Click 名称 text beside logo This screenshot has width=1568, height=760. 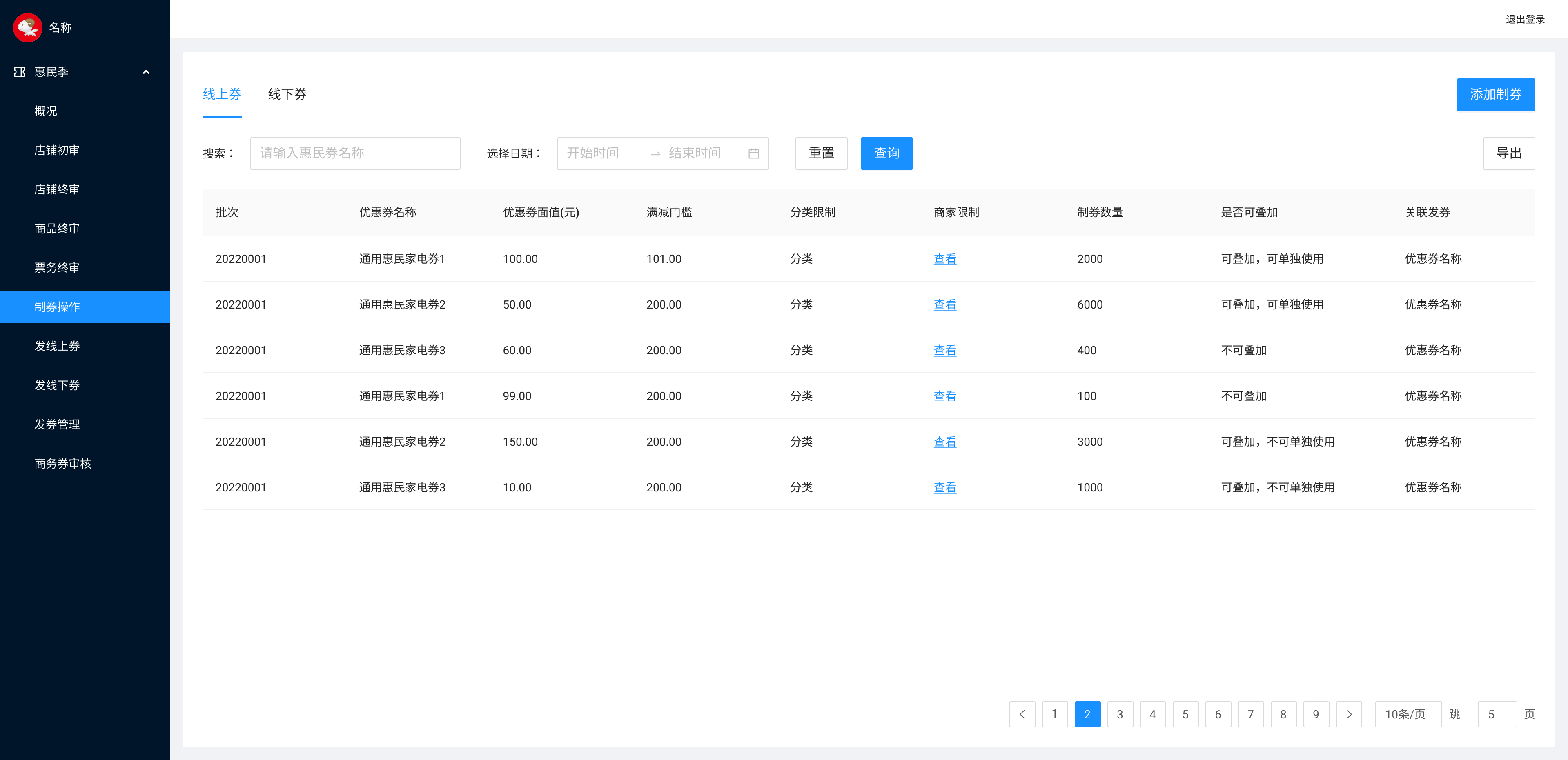point(60,27)
